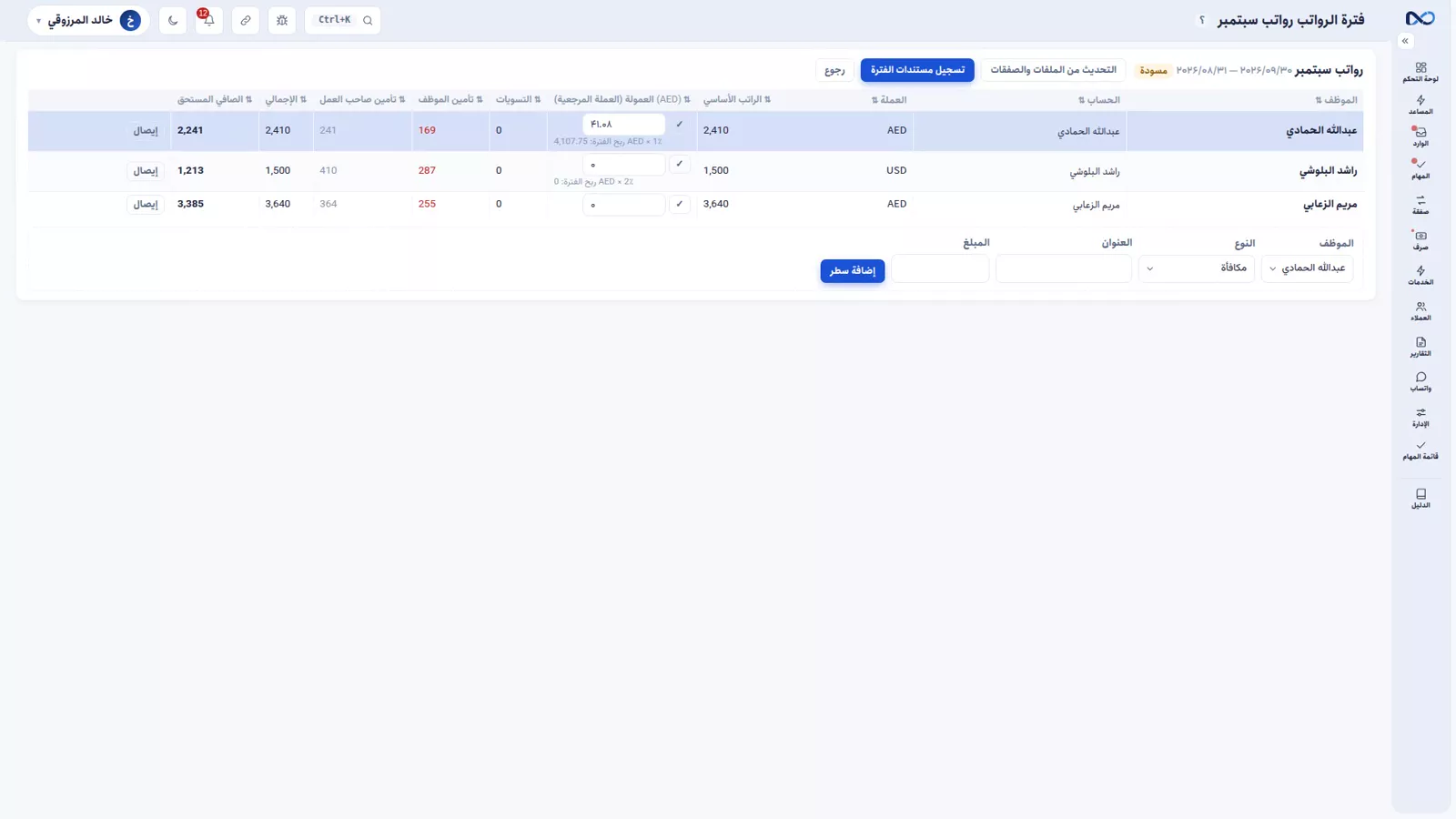Viewport: 1456px width, 819px height.
Task: Expand the النوع type dropdown showing مكافأة
Action: click(1197, 268)
